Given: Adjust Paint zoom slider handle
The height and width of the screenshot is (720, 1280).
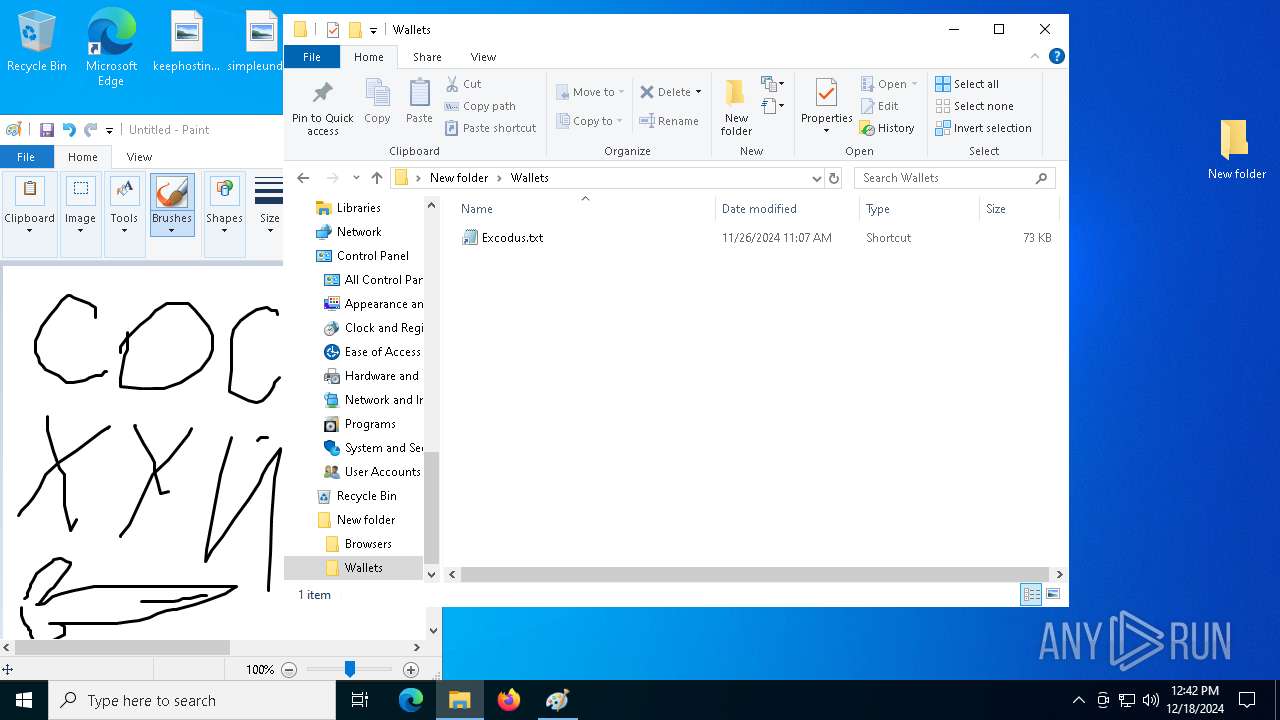Looking at the screenshot, I should coord(349,669).
